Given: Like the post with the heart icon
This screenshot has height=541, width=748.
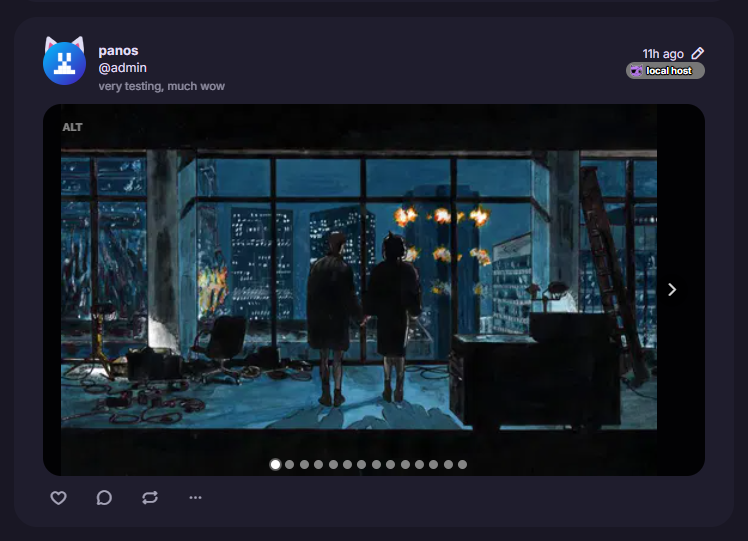Looking at the screenshot, I should pos(58,498).
